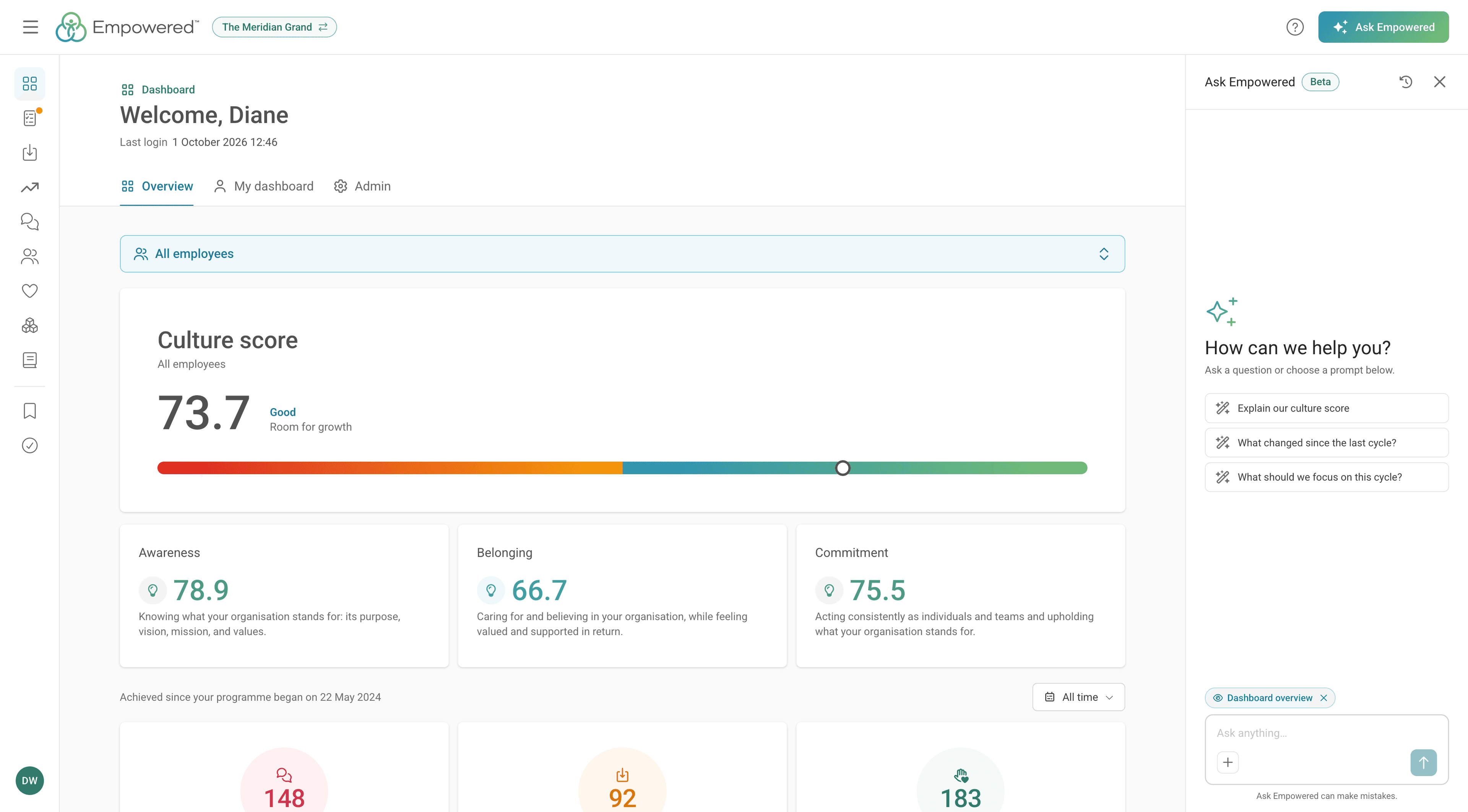
Task: Click the Ask anything input field
Action: [1327, 733]
